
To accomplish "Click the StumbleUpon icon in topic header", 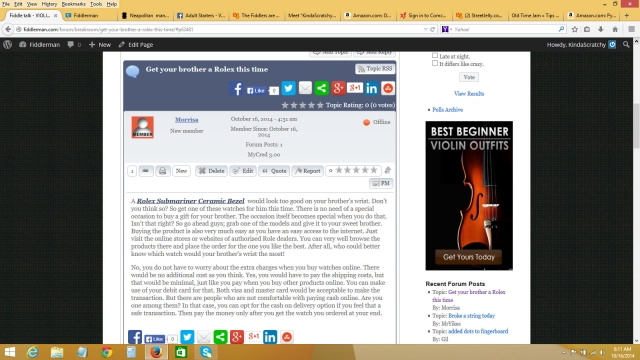I will point(388,88).
